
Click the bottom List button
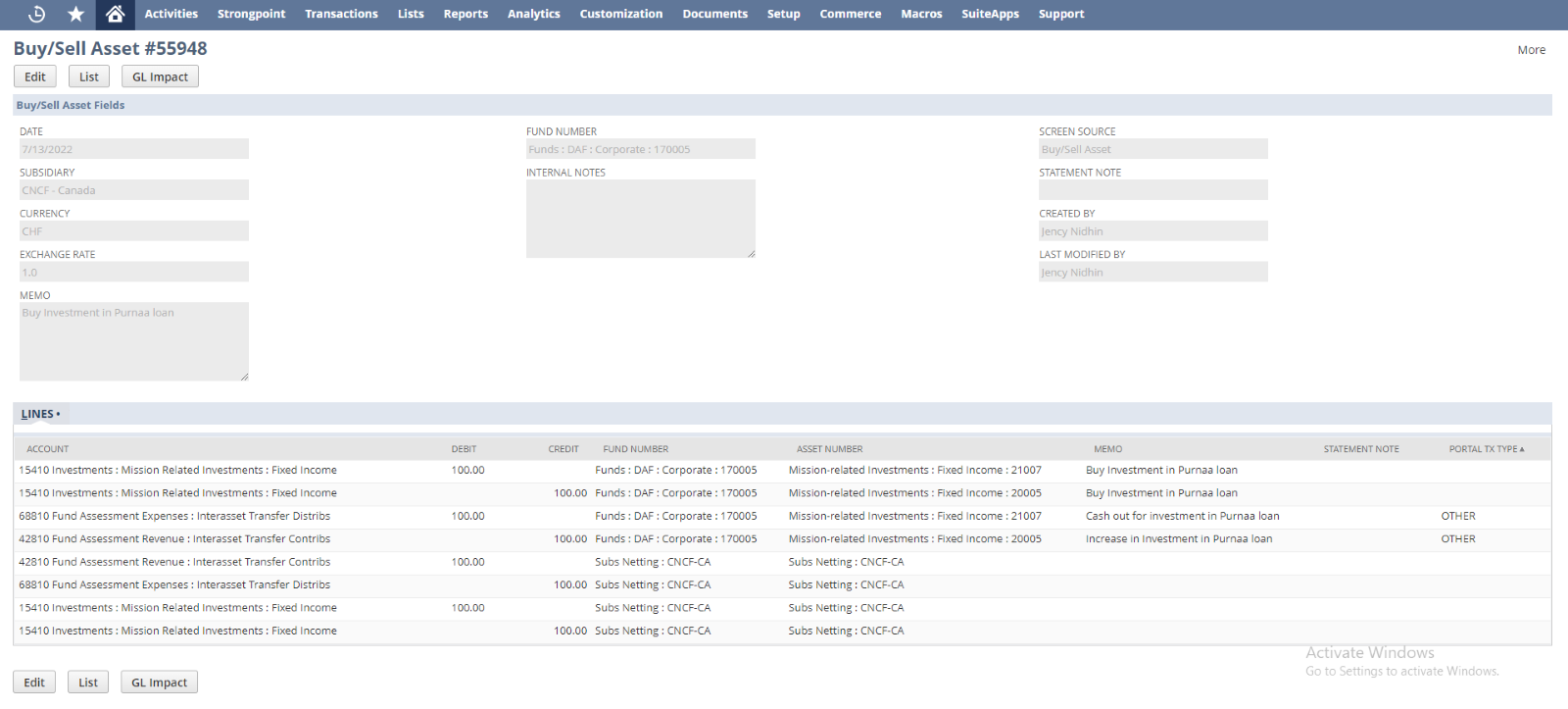pyautogui.click(x=88, y=683)
